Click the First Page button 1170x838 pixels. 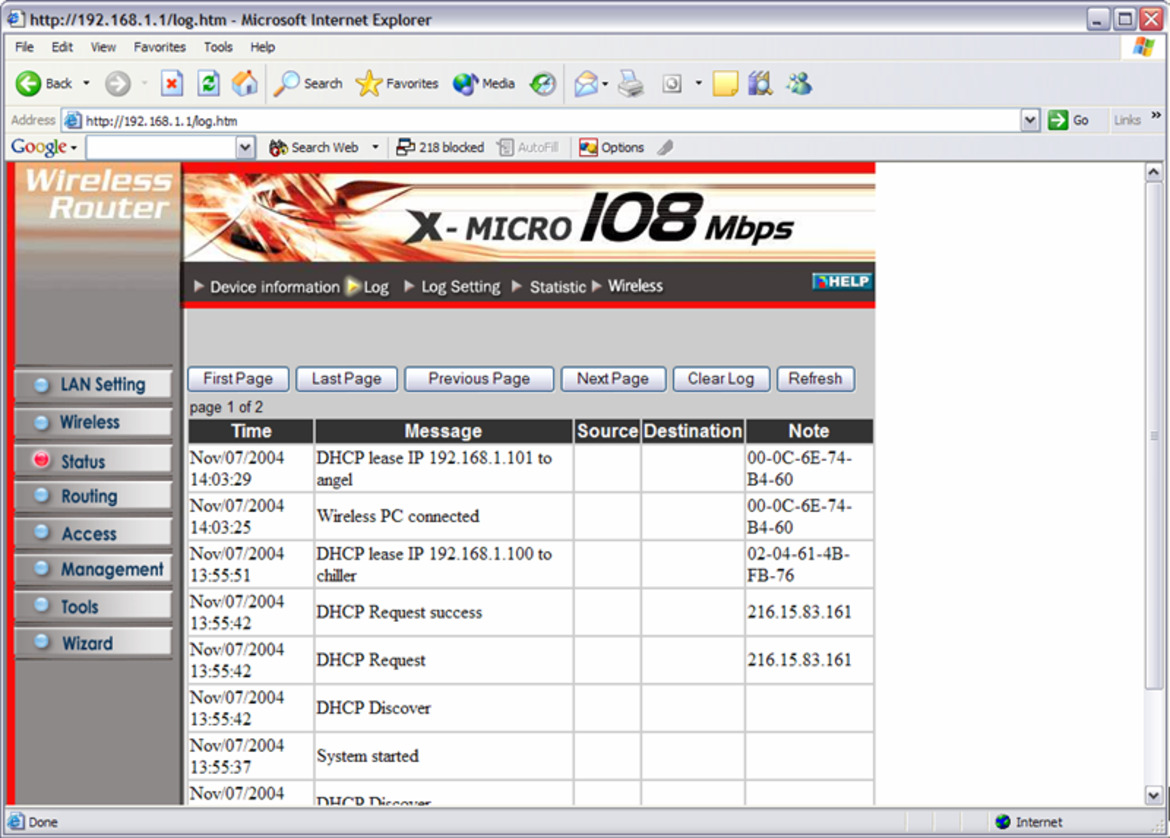pos(238,379)
